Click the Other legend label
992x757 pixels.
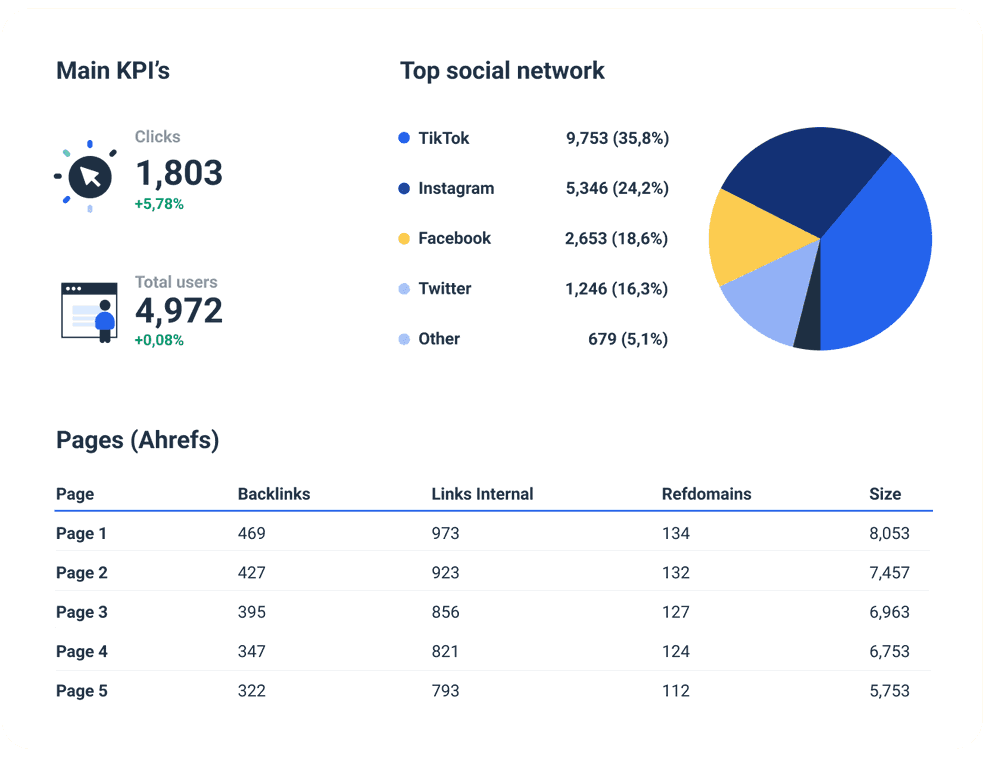point(439,339)
